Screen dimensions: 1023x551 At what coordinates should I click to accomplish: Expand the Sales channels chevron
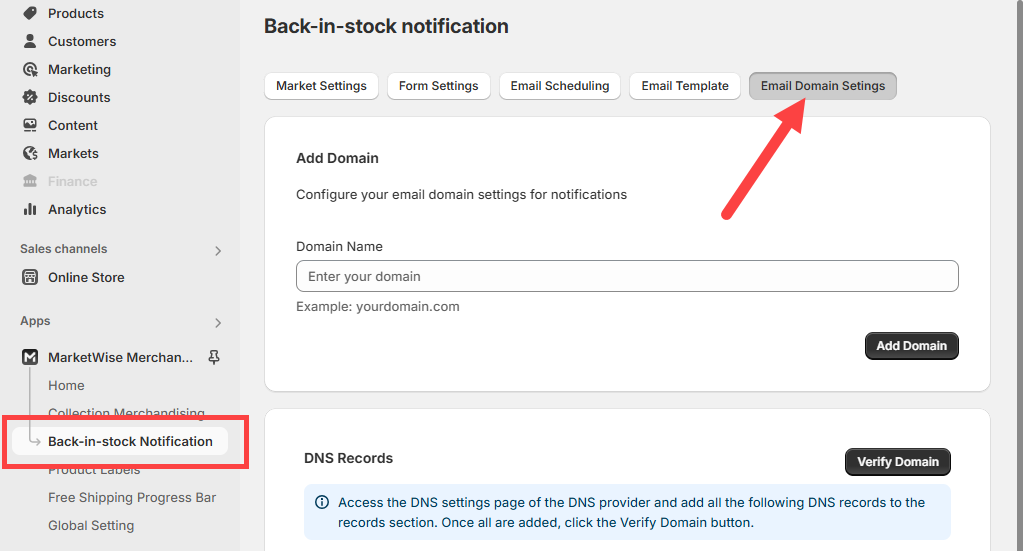(218, 250)
